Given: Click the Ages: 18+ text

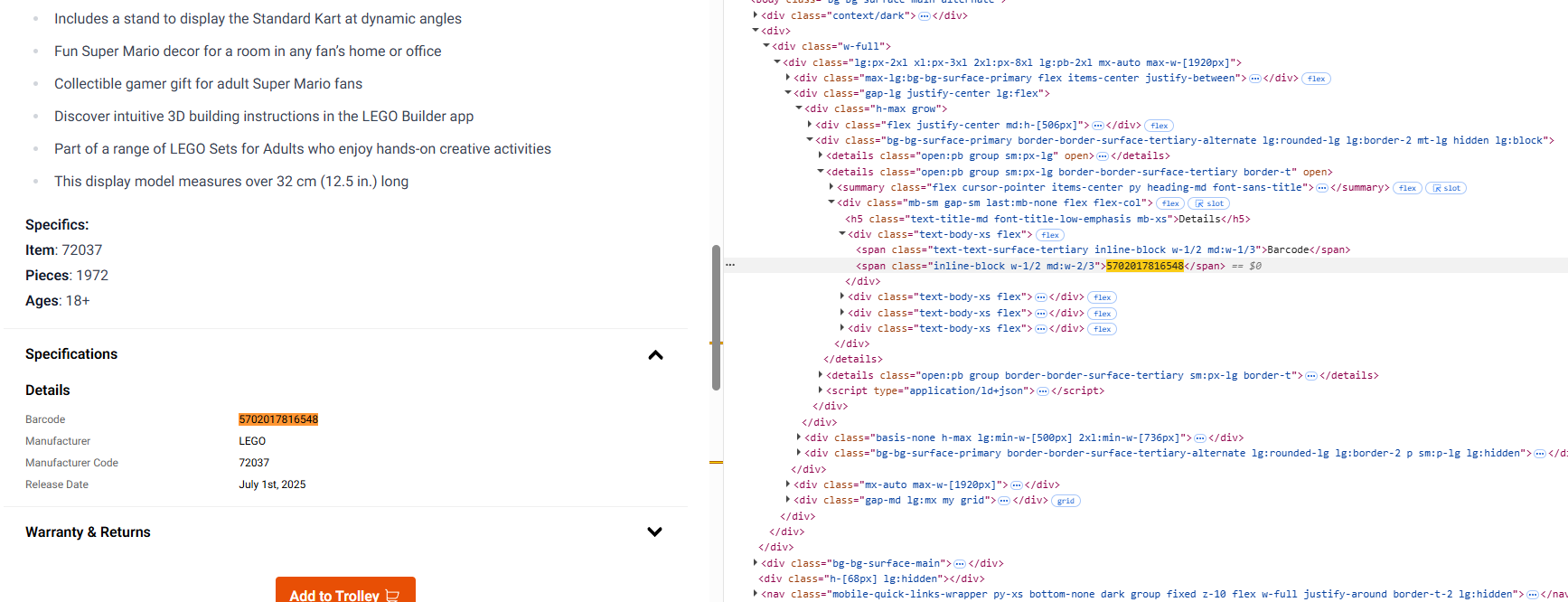Looking at the screenshot, I should (58, 301).
